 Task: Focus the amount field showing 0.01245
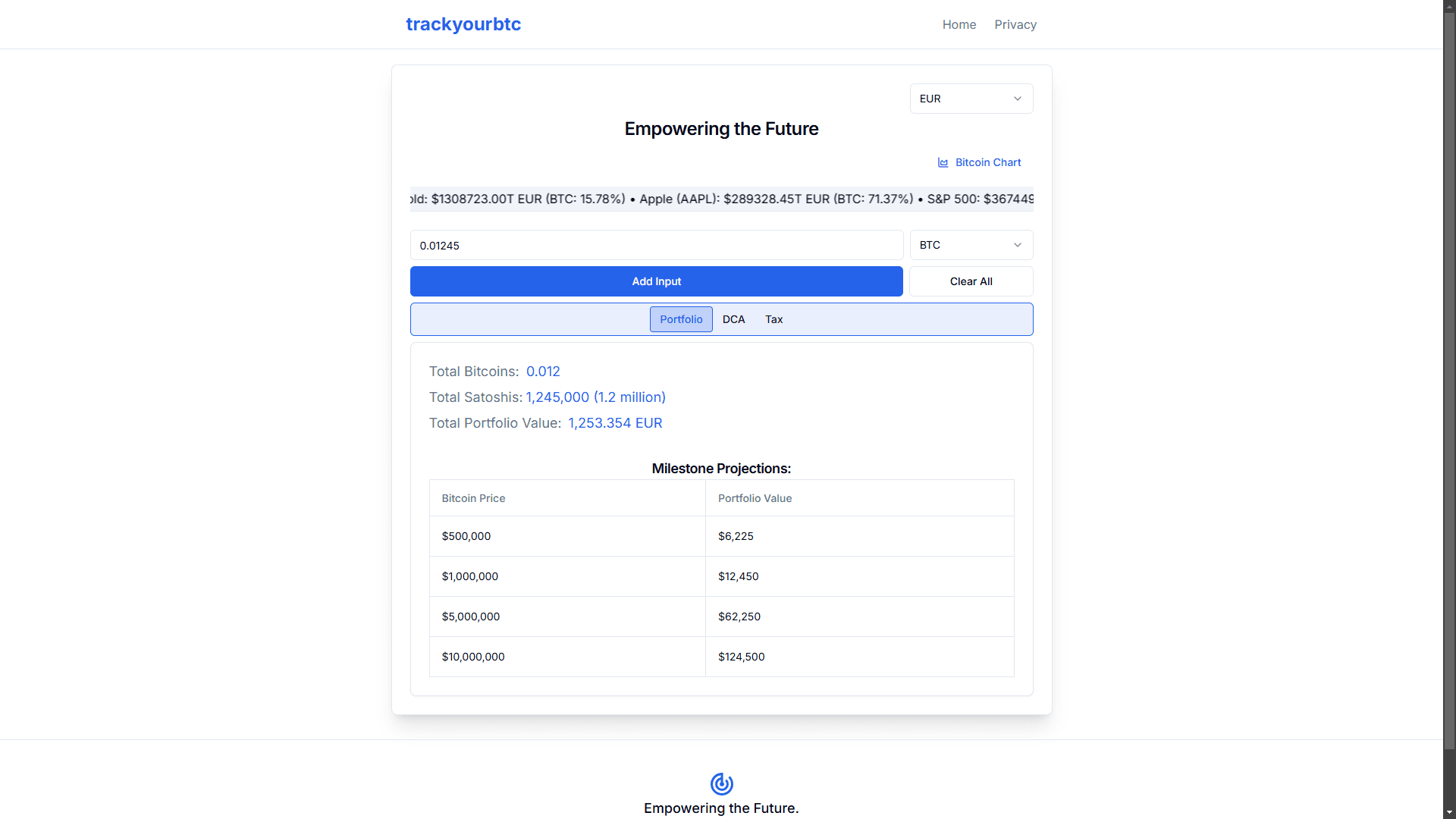click(657, 245)
